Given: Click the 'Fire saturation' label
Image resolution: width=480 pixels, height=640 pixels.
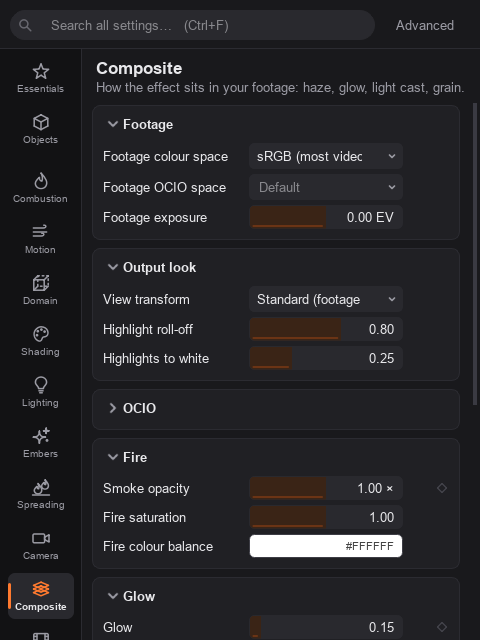Looking at the screenshot, I should tap(144, 518).
